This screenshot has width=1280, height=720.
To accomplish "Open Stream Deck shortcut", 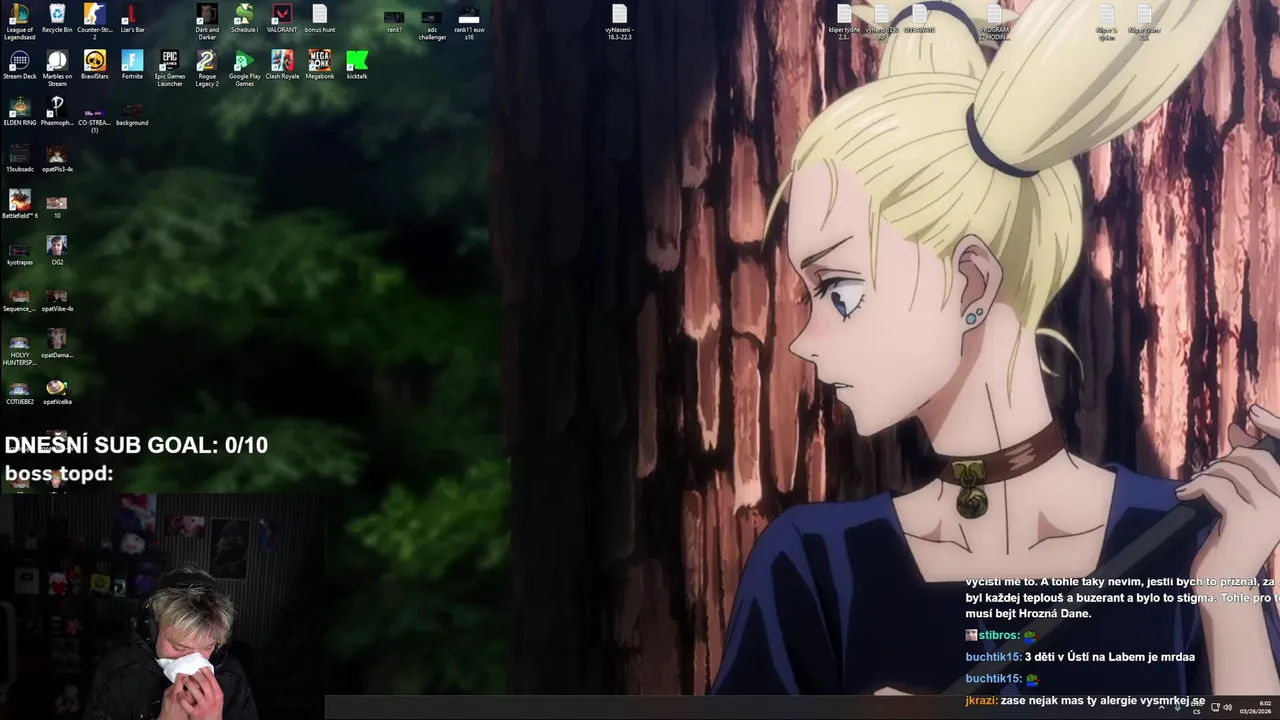I will [19, 65].
